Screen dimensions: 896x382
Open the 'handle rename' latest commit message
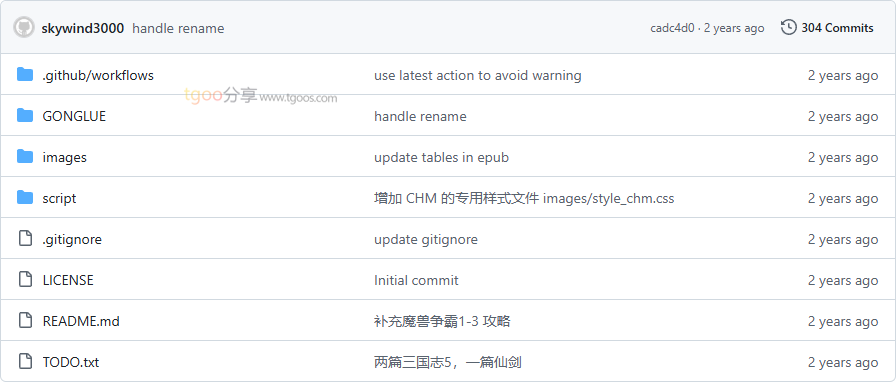[x=178, y=28]
